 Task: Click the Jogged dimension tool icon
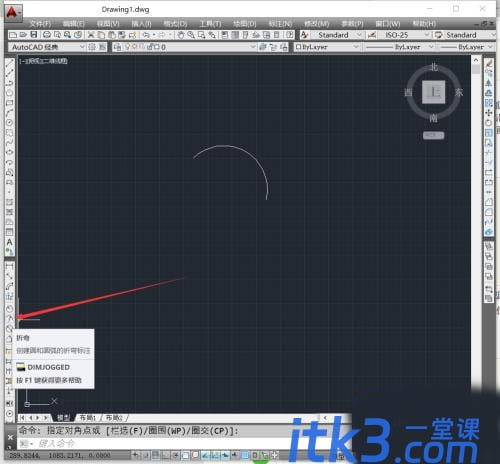click(10, 318)
